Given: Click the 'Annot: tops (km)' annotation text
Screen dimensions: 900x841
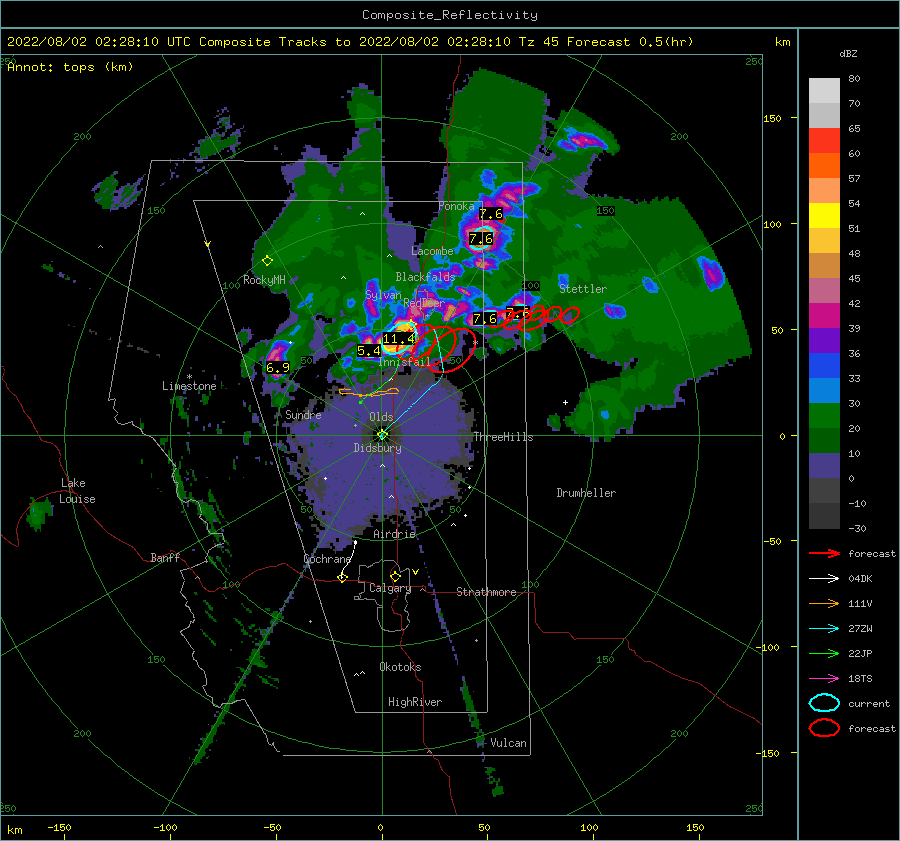Looking at the screenshot, I should (70, 67).
